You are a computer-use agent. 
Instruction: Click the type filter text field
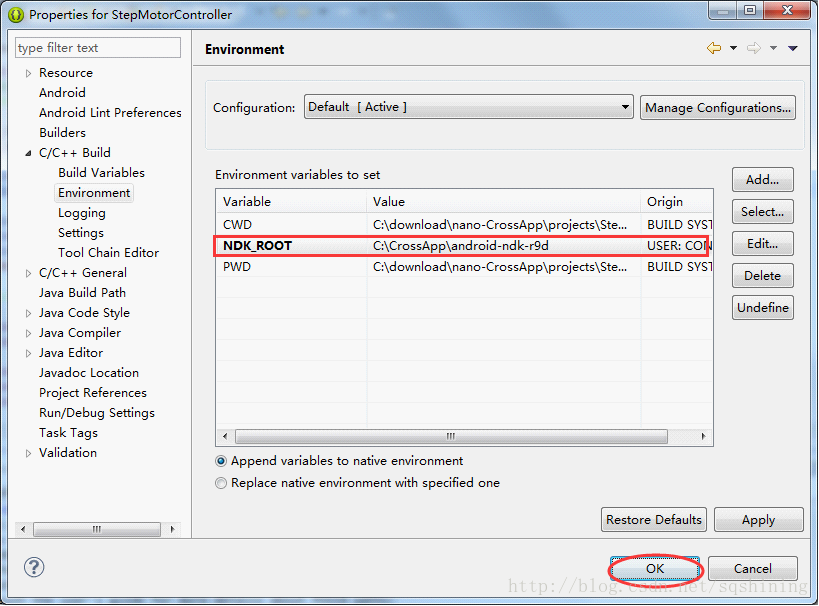[x=98, y=48]
